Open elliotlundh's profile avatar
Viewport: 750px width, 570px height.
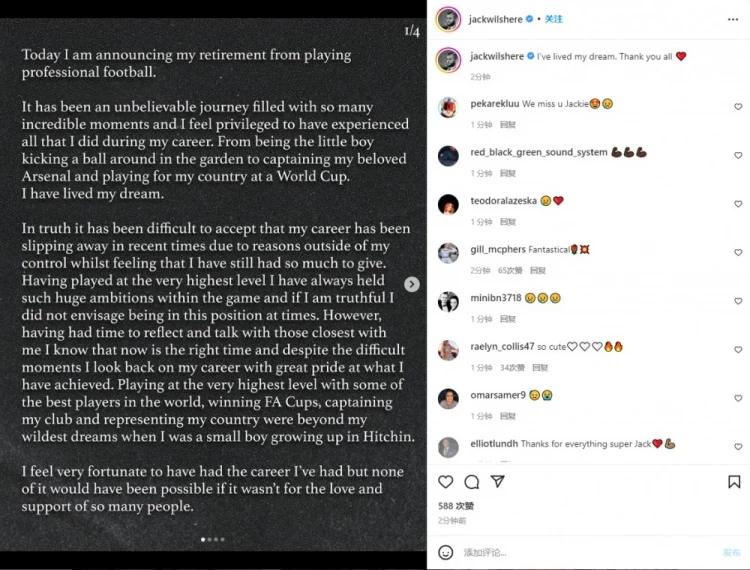[448, 447]
